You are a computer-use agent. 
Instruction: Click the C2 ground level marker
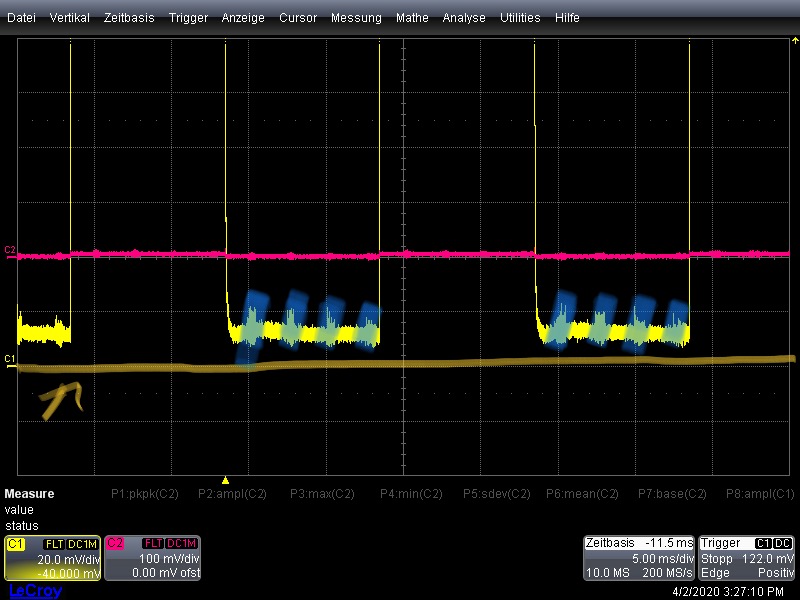(10, 251)
